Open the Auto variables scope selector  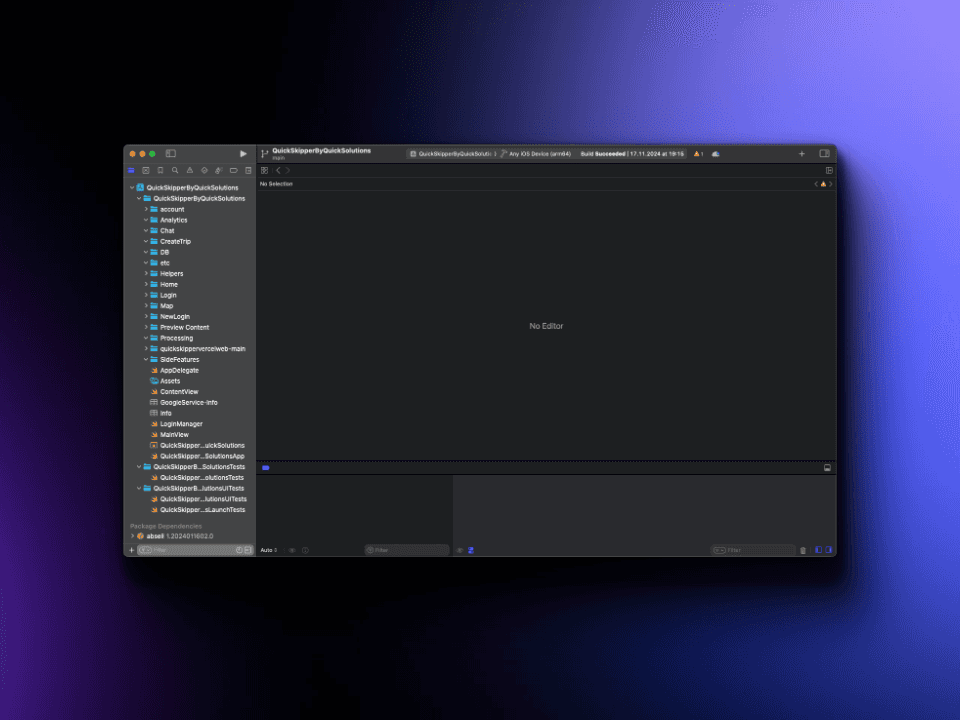point(269,550)
